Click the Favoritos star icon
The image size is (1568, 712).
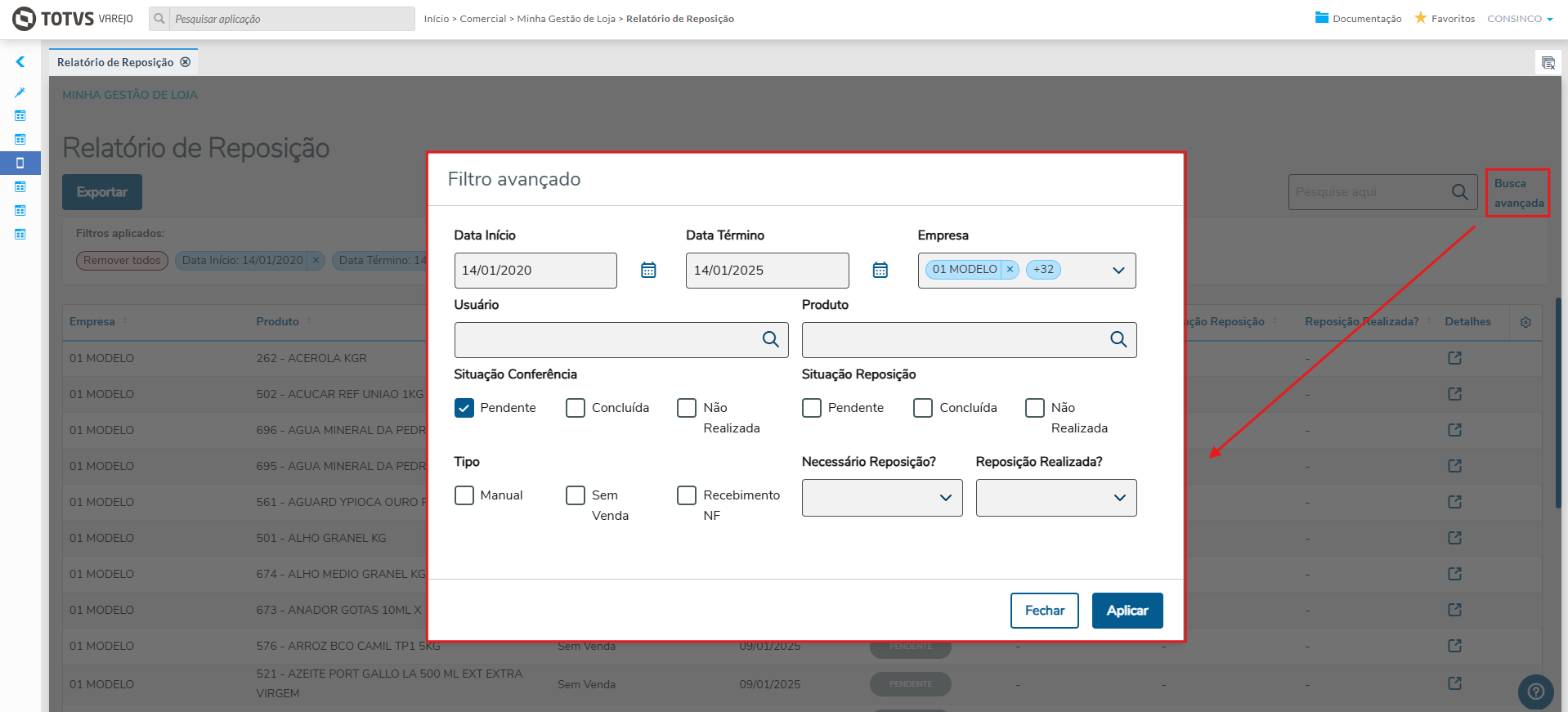tap(1421, 18)
